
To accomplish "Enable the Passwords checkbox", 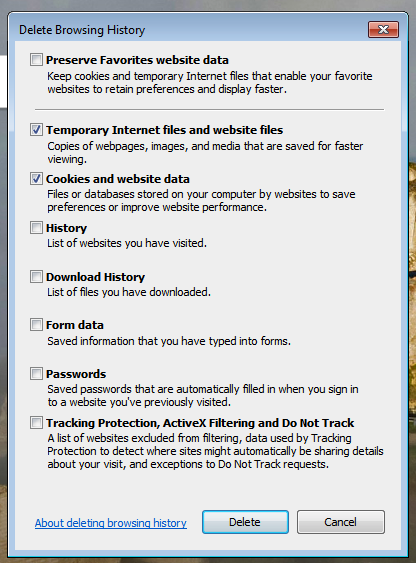I will click(36, 373).
